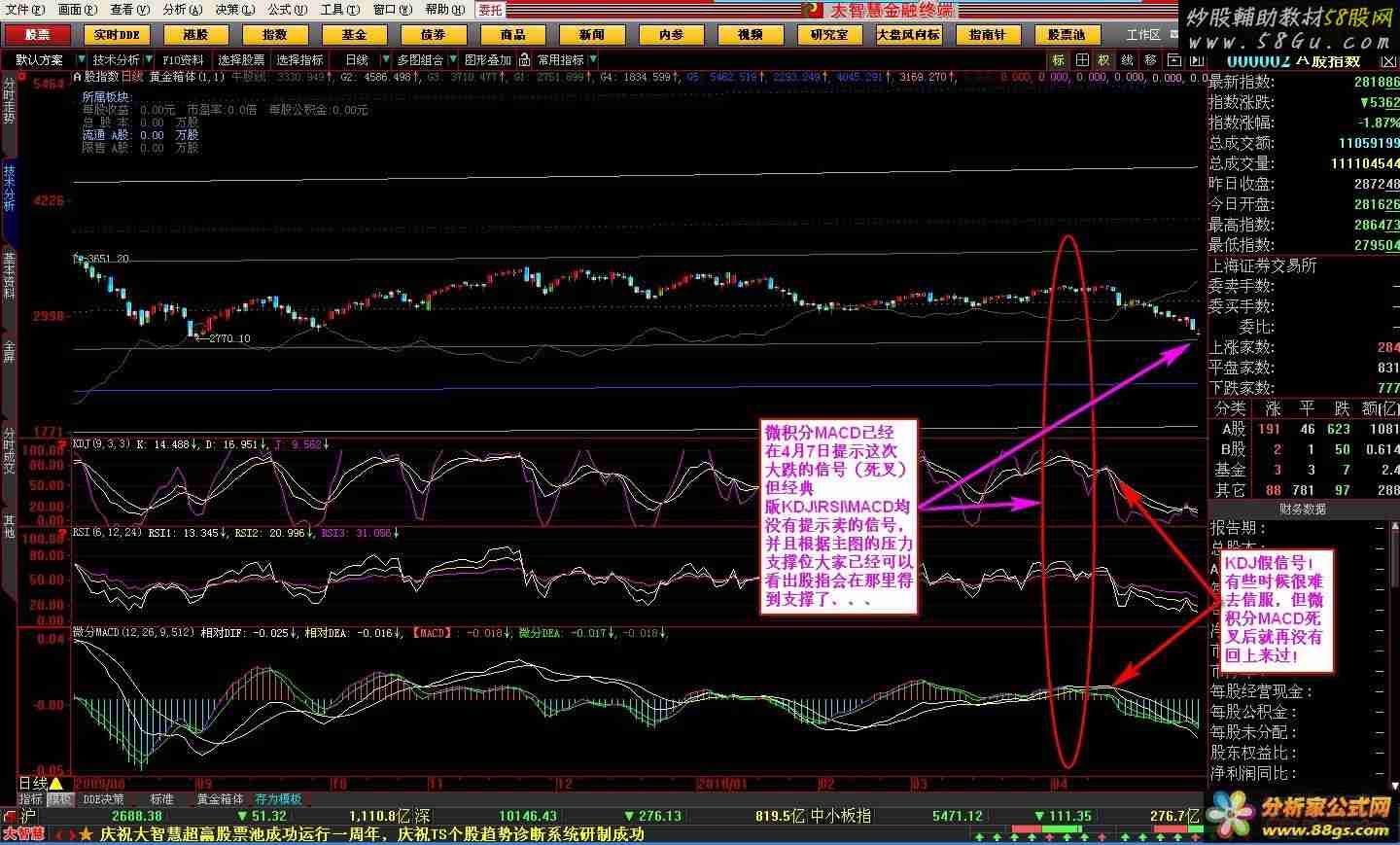This screenshot has width=1400, height=845.
Task: Open the 工具 menu
Action: (x=339, y=10)
